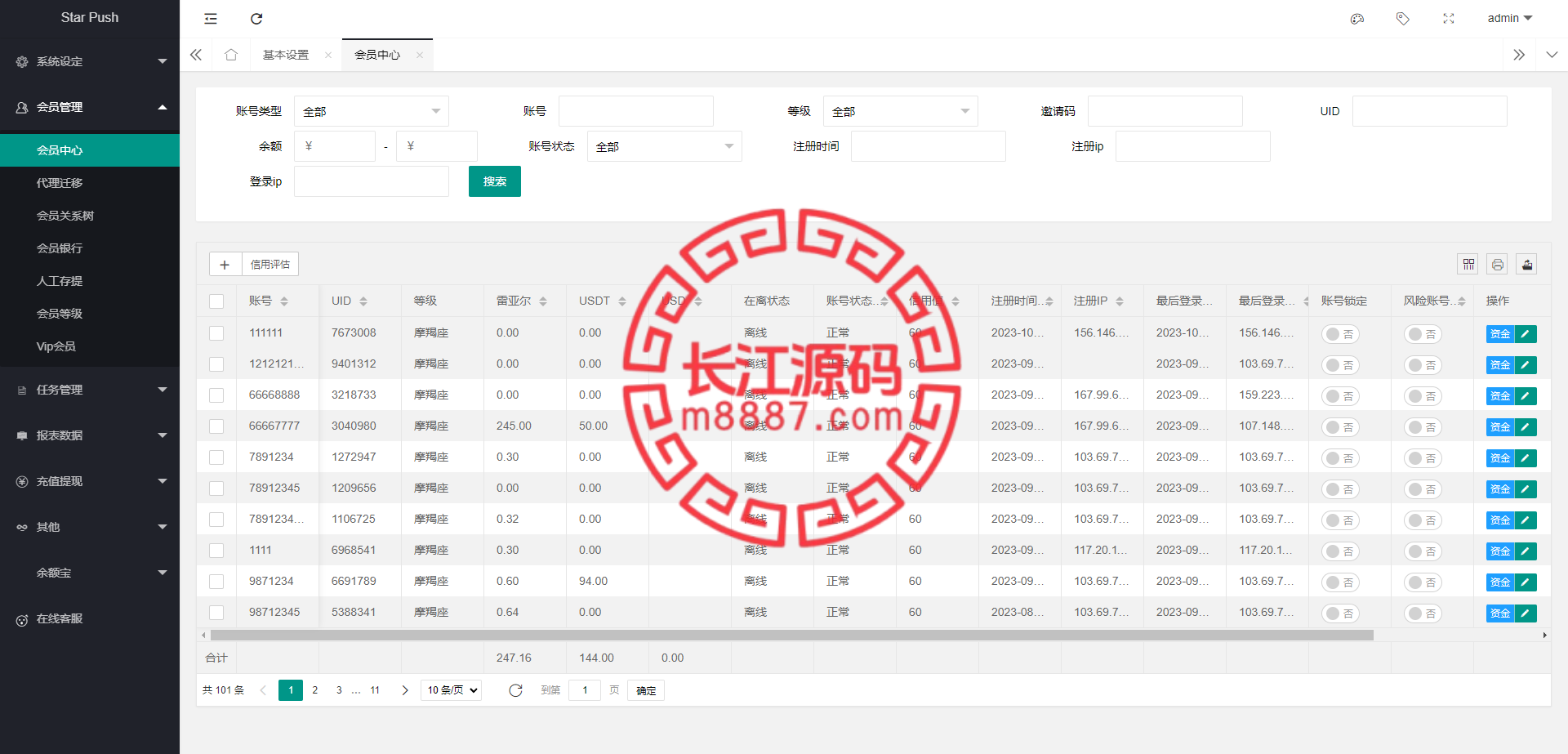The width and height of the screenshot is (1568, 754).
Task: Go to the home tab icon
Action: tap(231, 55)
